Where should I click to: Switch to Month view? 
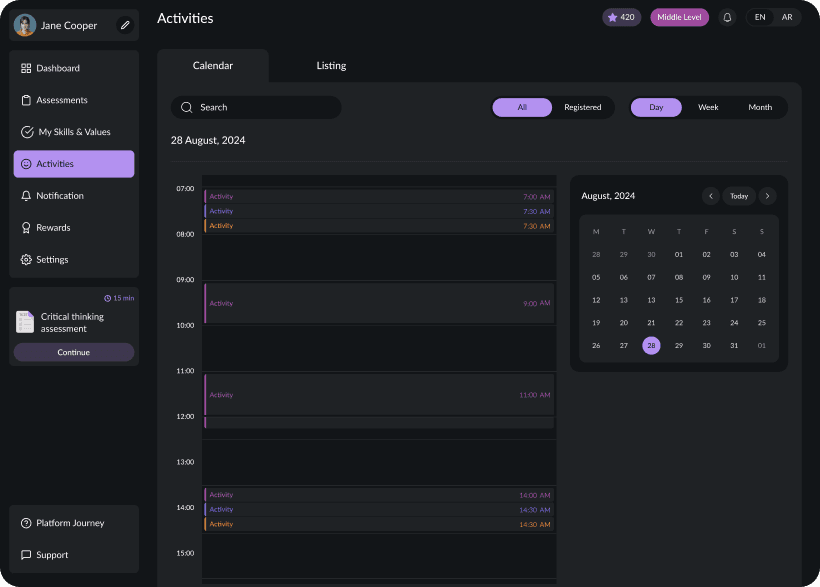click(760, 107)
